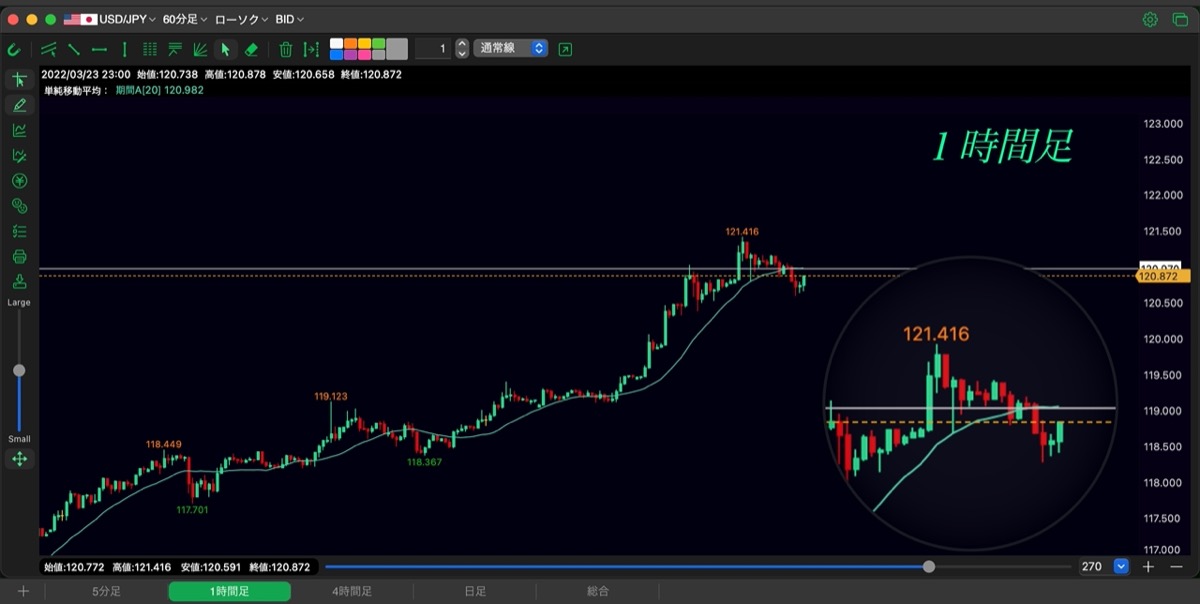Select the Fibonacci fan tool
1200x604 pixels.
click(200, 48)
